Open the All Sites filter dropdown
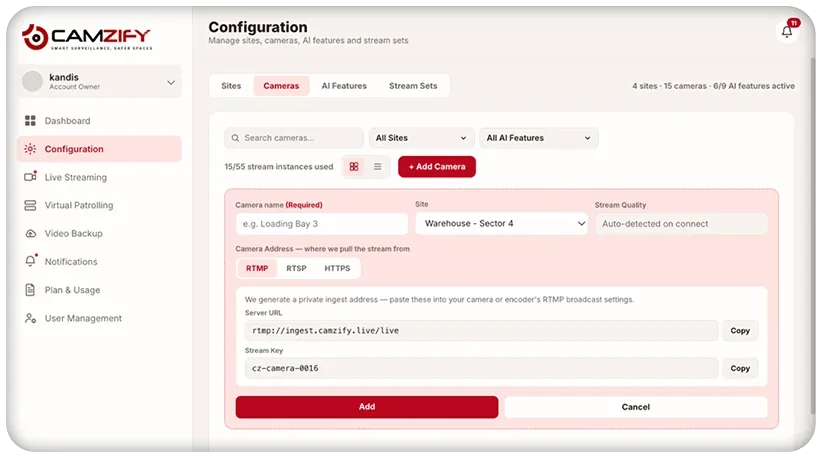821x462 pixels. (x=421, y=138)
